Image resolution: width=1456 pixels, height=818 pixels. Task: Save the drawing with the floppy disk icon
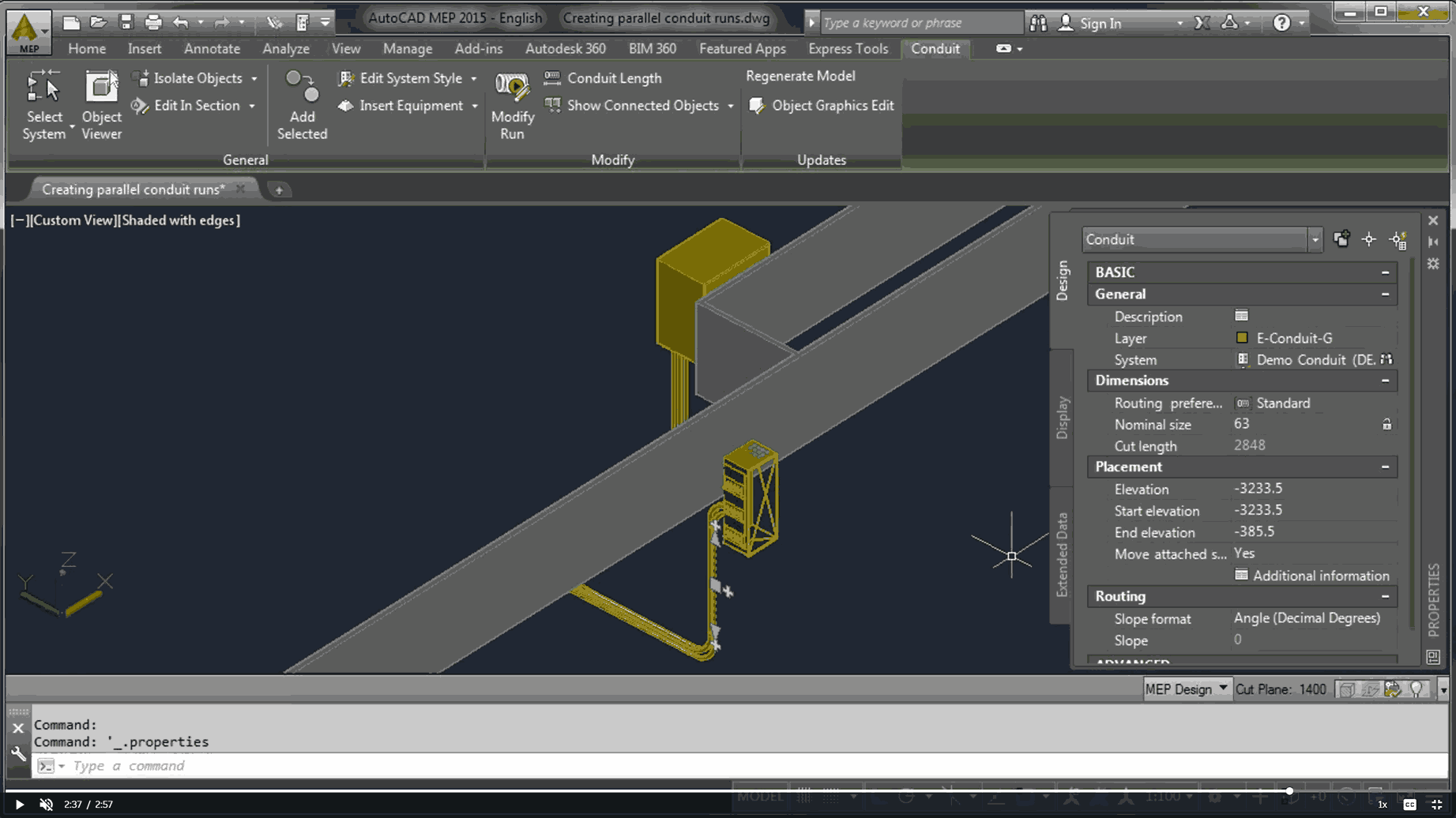click(x=126, y=23)
